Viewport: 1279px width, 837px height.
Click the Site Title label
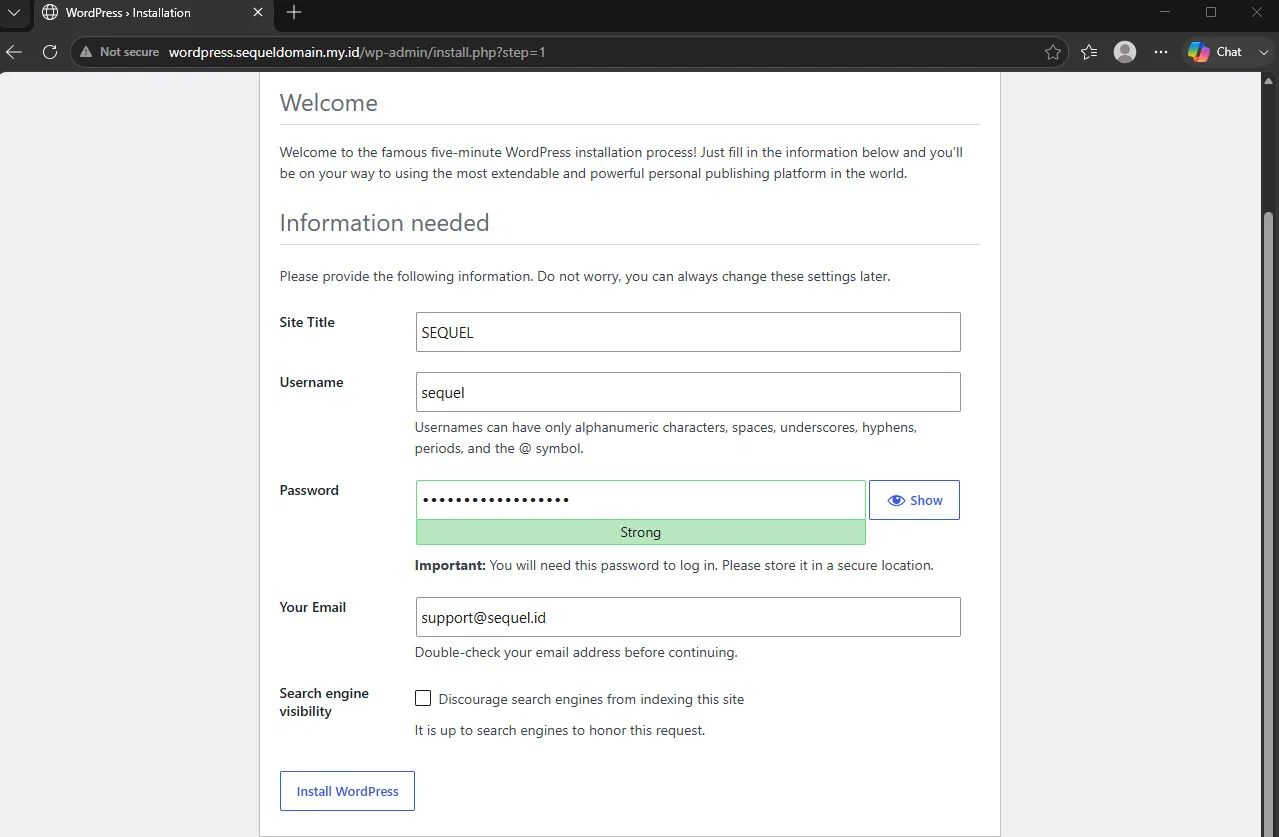point(307,322)
